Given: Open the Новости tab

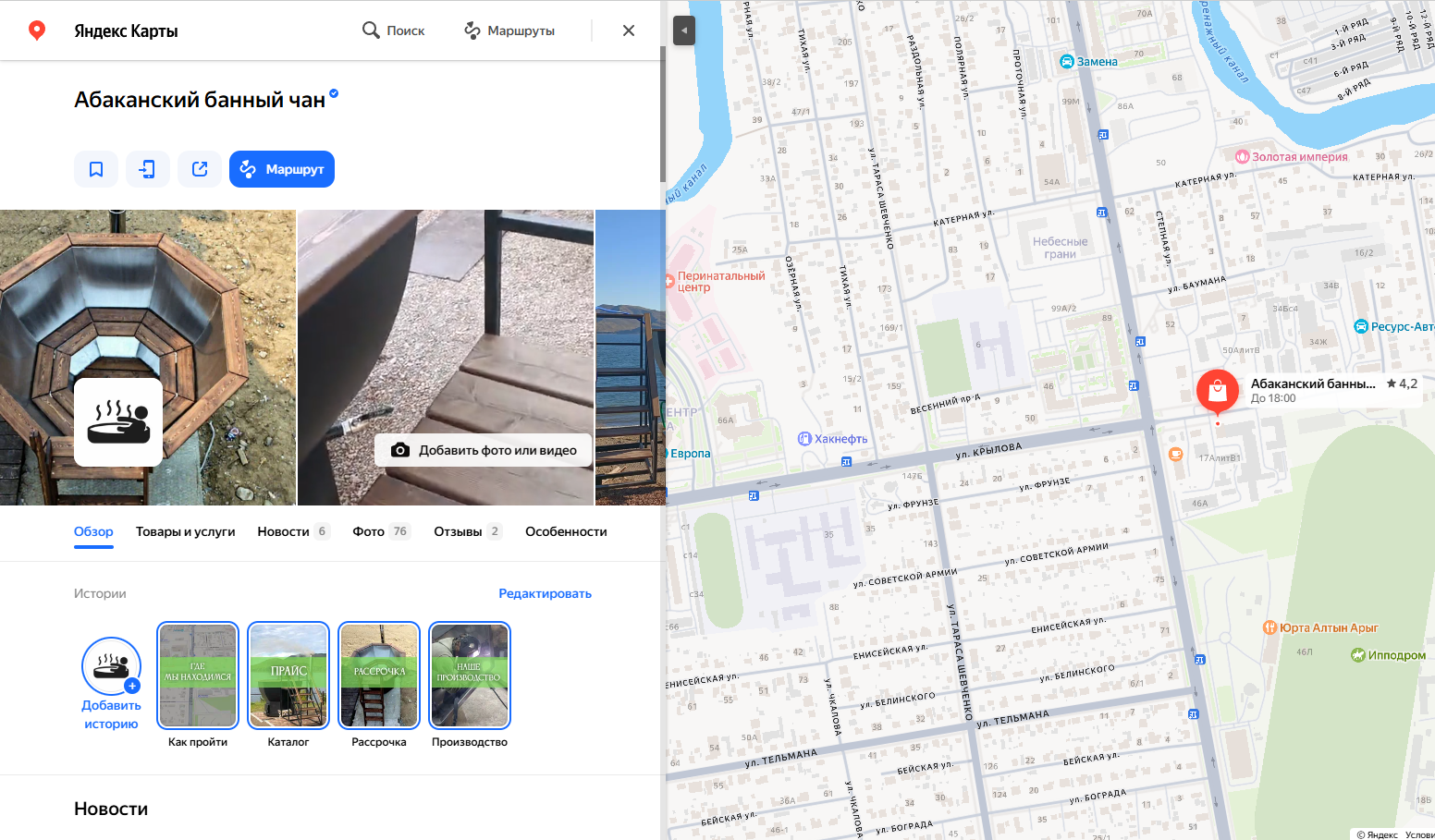Looking at the screenshot, I should pos(293,531).
